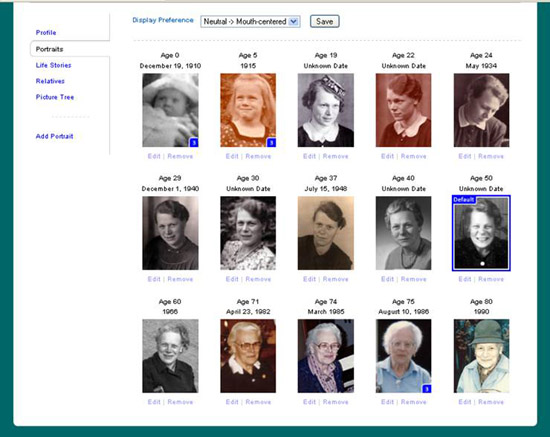Edit the Age 29 portrait
The width and height of the screenshot is (550, 437).
[154, 279]
